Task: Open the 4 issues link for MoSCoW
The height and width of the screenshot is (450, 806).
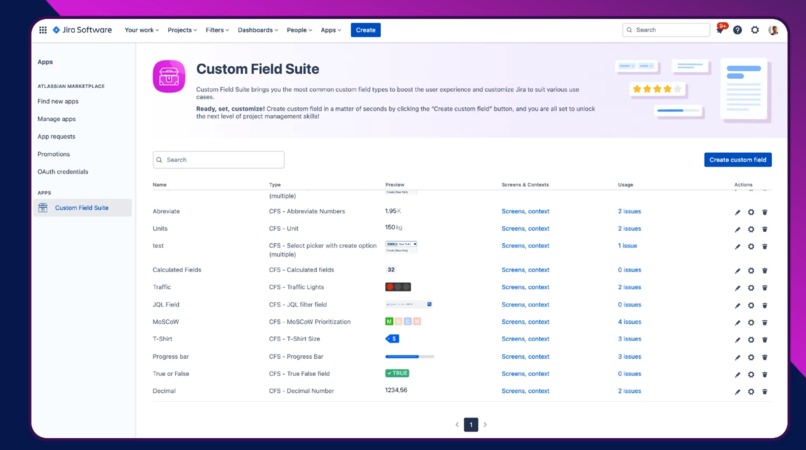Action: [629, 321]
